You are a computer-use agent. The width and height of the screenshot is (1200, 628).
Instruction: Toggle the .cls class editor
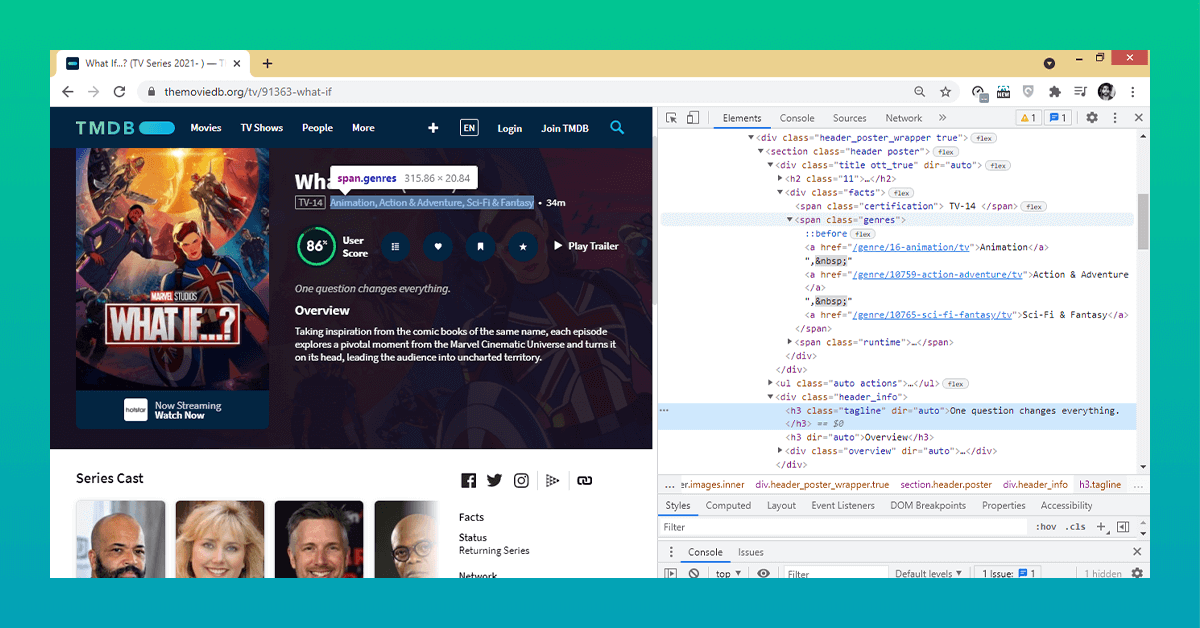pyautogui.click(x=1075, y=527)
